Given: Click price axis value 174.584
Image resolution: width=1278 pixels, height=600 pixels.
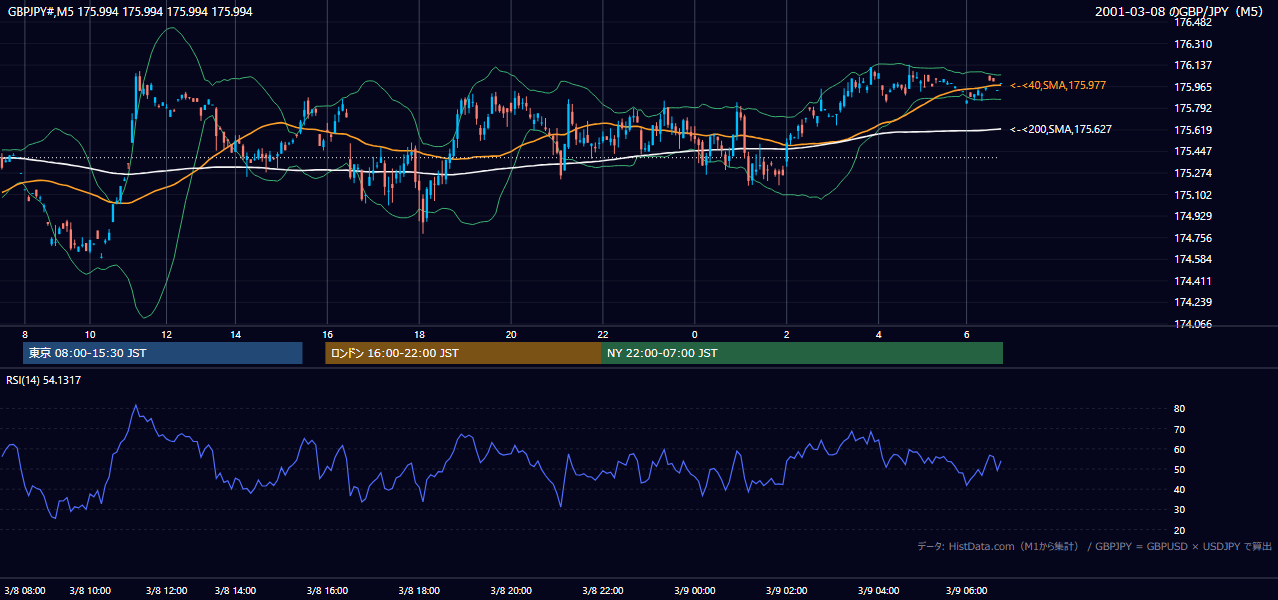Looking at the screenshot, I should 1192,259.
